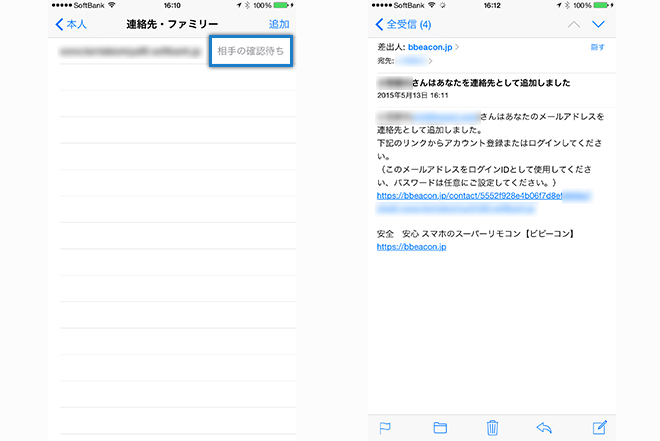Delete email with trash icon

[492, 428]
